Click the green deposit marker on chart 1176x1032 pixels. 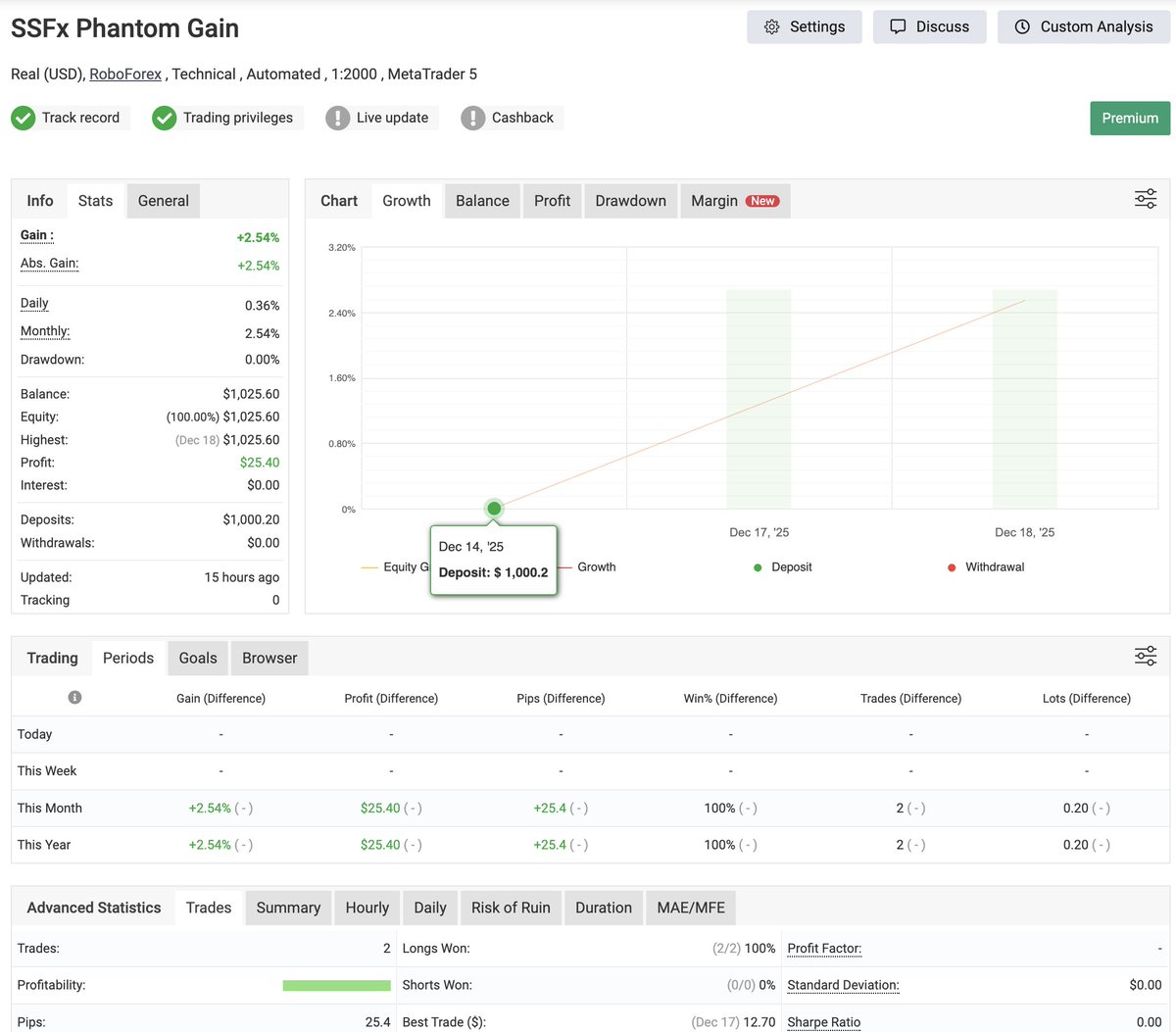(x=494, y=509)
